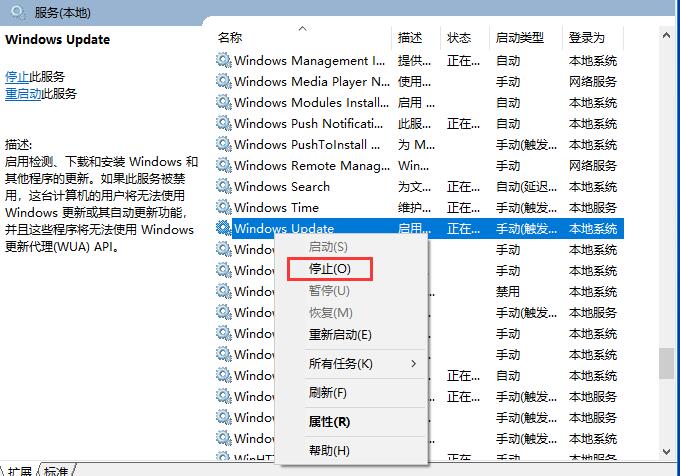Choose 刷新(F) in the context menu

click(x=328, y=392)
